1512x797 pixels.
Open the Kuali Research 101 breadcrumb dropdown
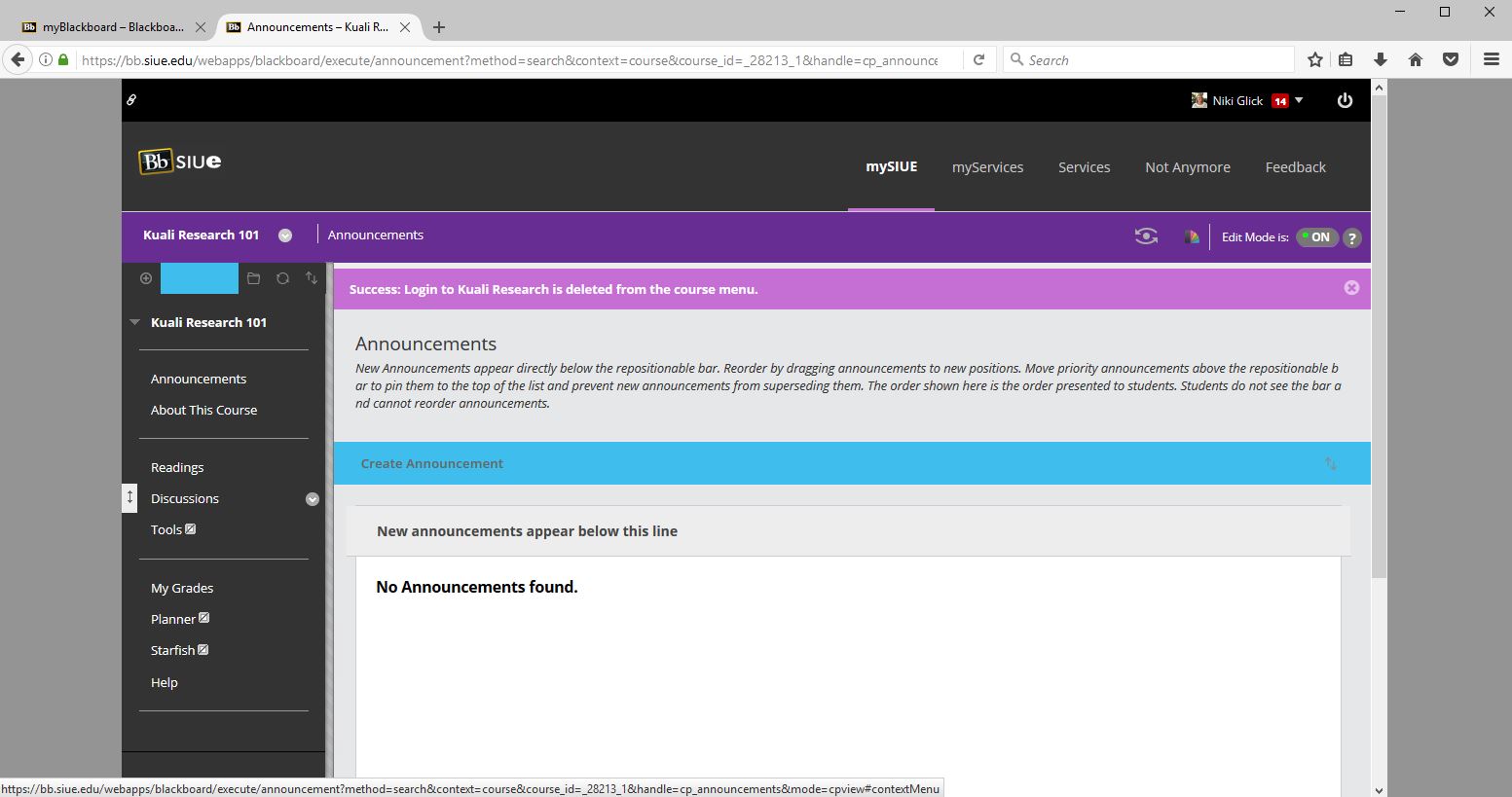coord(285,235)
